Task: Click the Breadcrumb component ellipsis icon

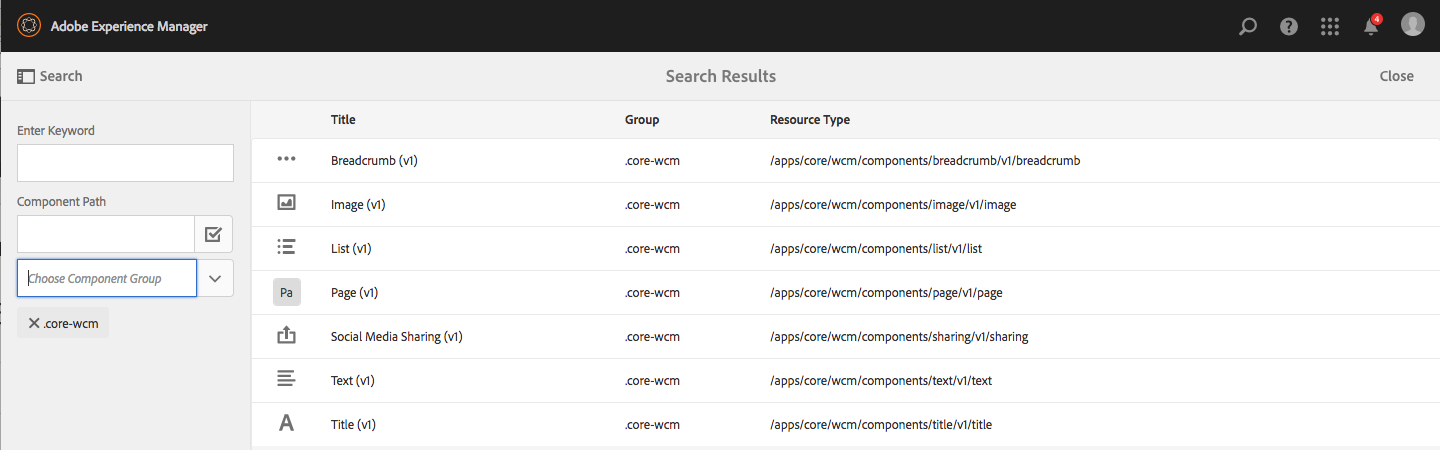Action: [x=286, y=160]
